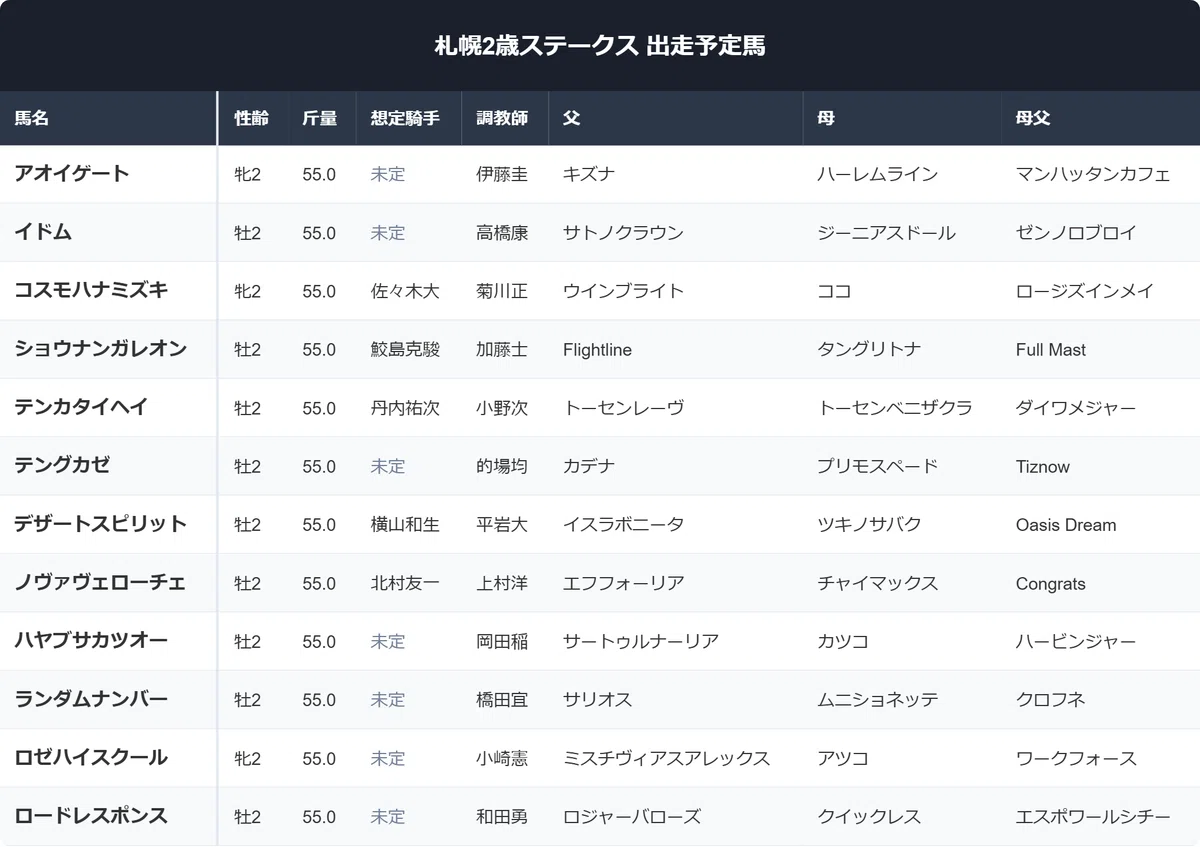Click dam ハーレムライン
The height and width of the screenshot is (847, 1200).
click(877, 174)
